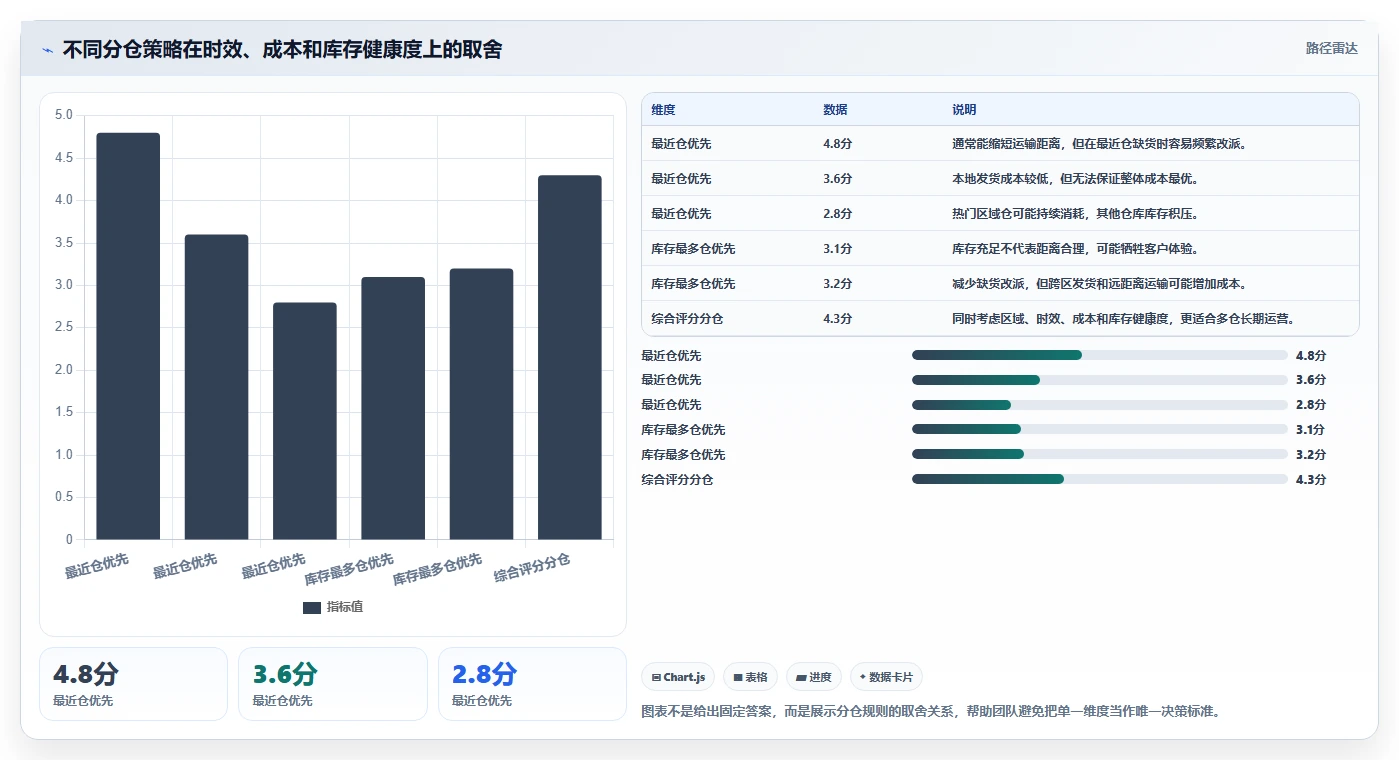Click the 维度 table column header

663,109
